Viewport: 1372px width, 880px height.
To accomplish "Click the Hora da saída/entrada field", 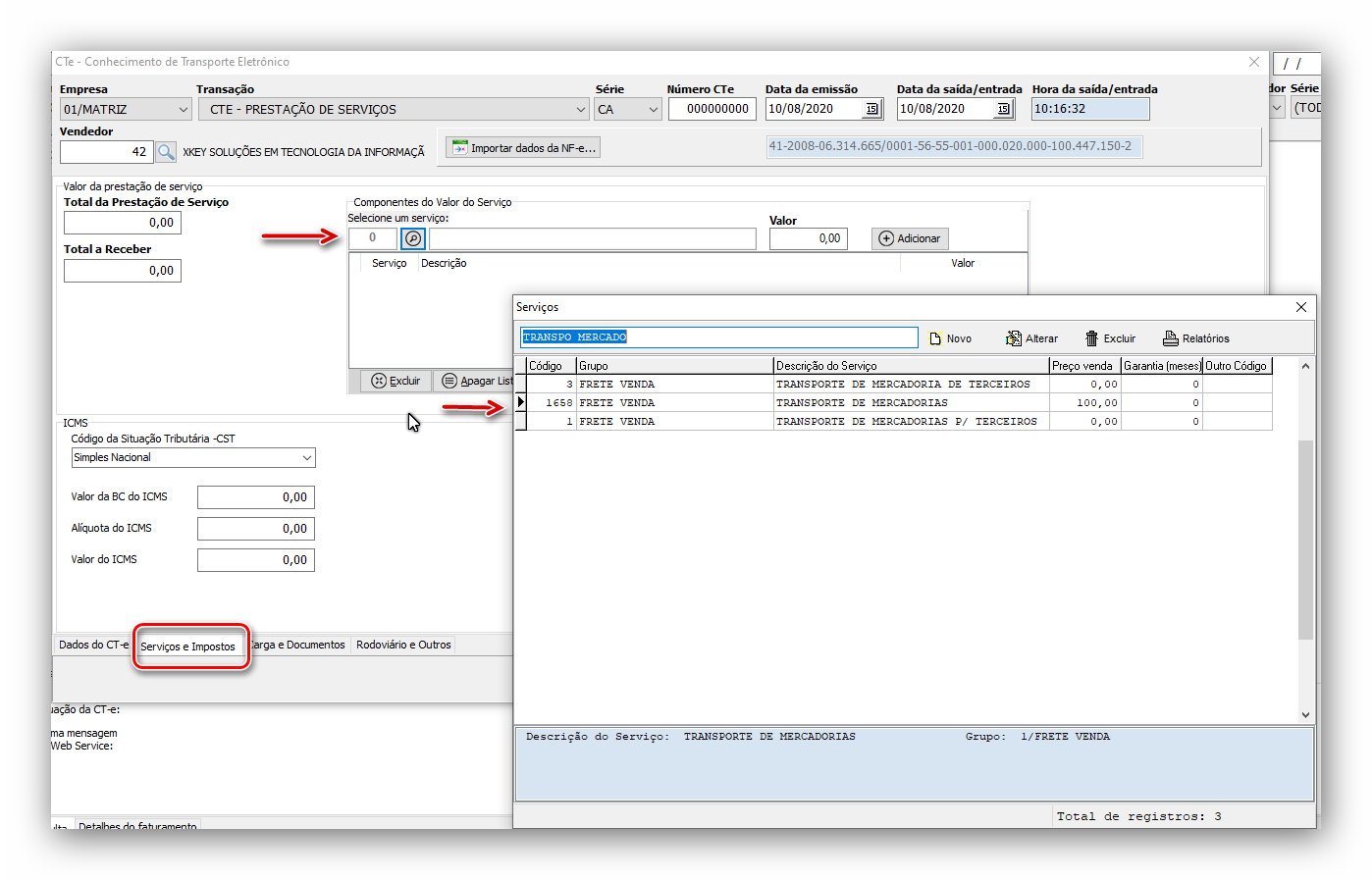I will click(1090, 109).
